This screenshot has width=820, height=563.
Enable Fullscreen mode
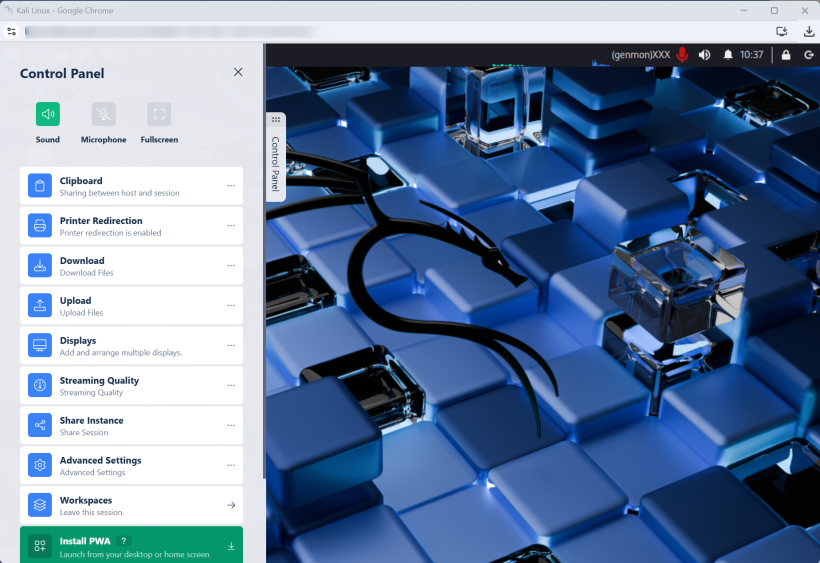point(159,114)
